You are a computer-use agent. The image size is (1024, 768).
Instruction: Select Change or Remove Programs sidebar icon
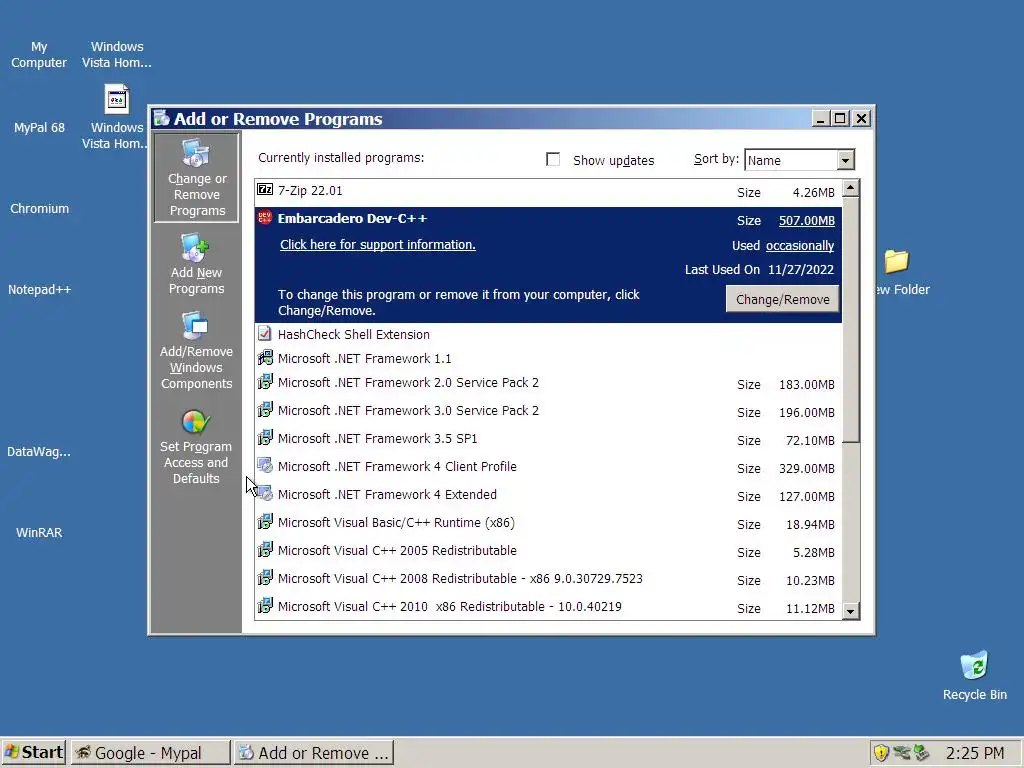pyautogui.click(x=196, y=153)
